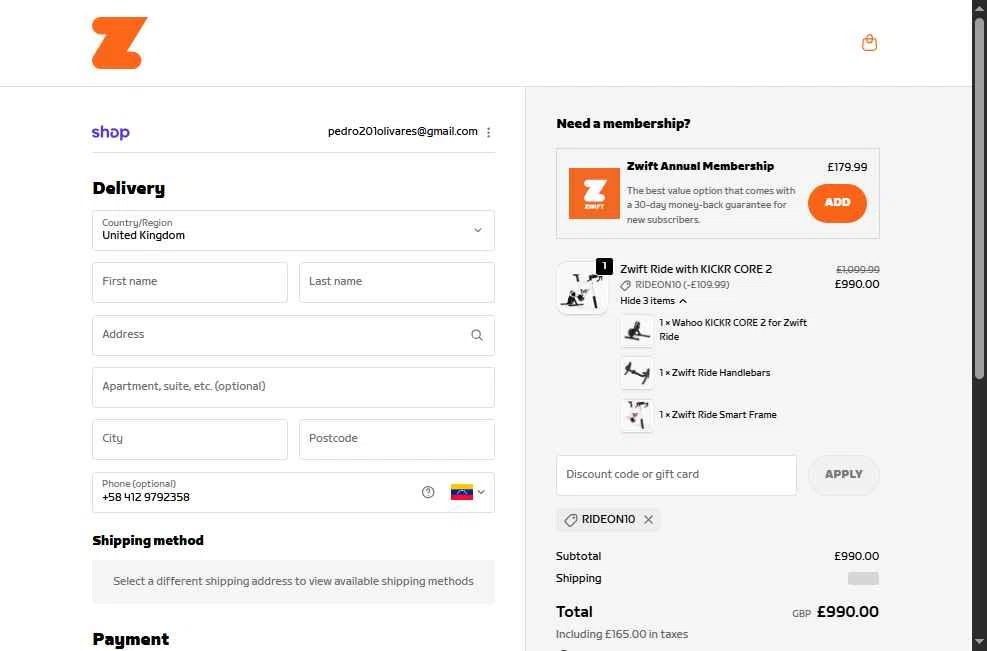Open the account options three-dot menu
The width and height of the screenshot is (987, 651).
click(x=488, y=132)
